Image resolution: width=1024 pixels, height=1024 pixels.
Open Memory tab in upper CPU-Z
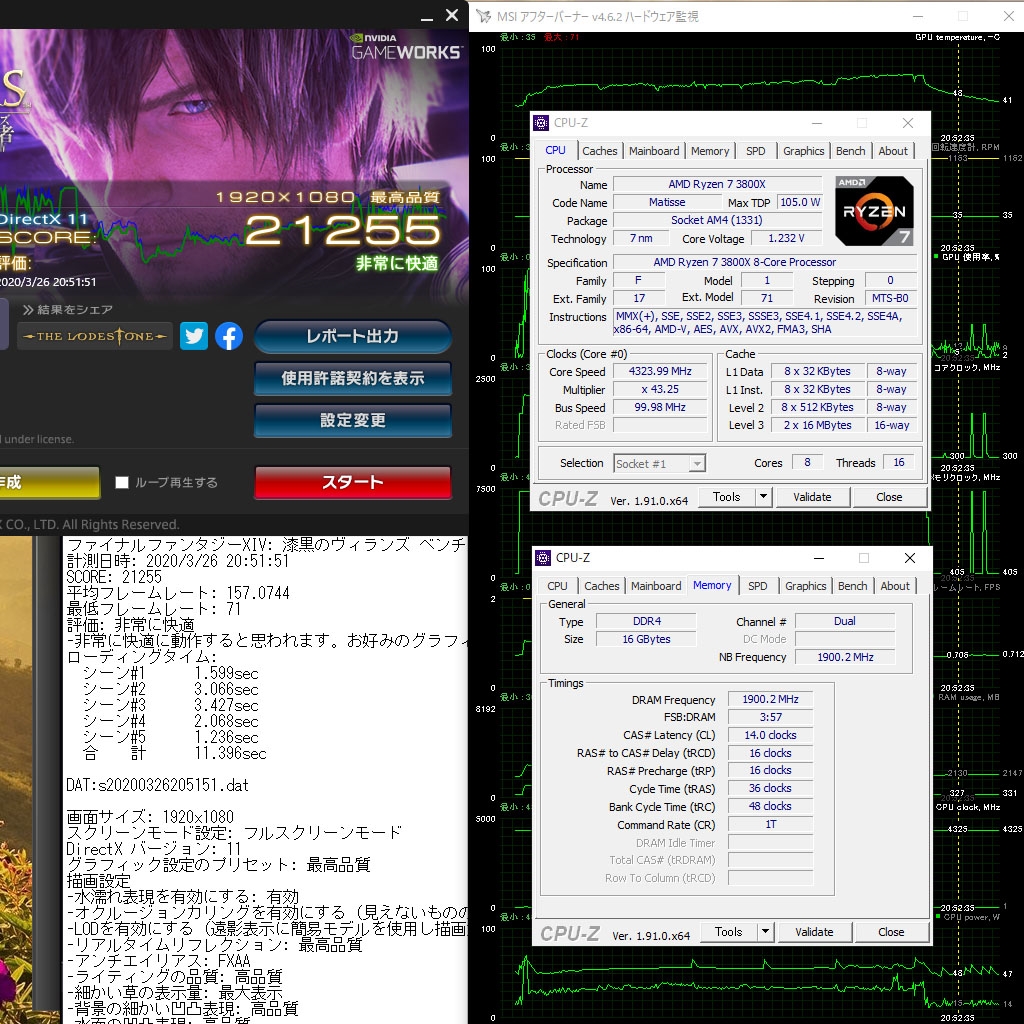pyautogui.click(x=709, y=151)
